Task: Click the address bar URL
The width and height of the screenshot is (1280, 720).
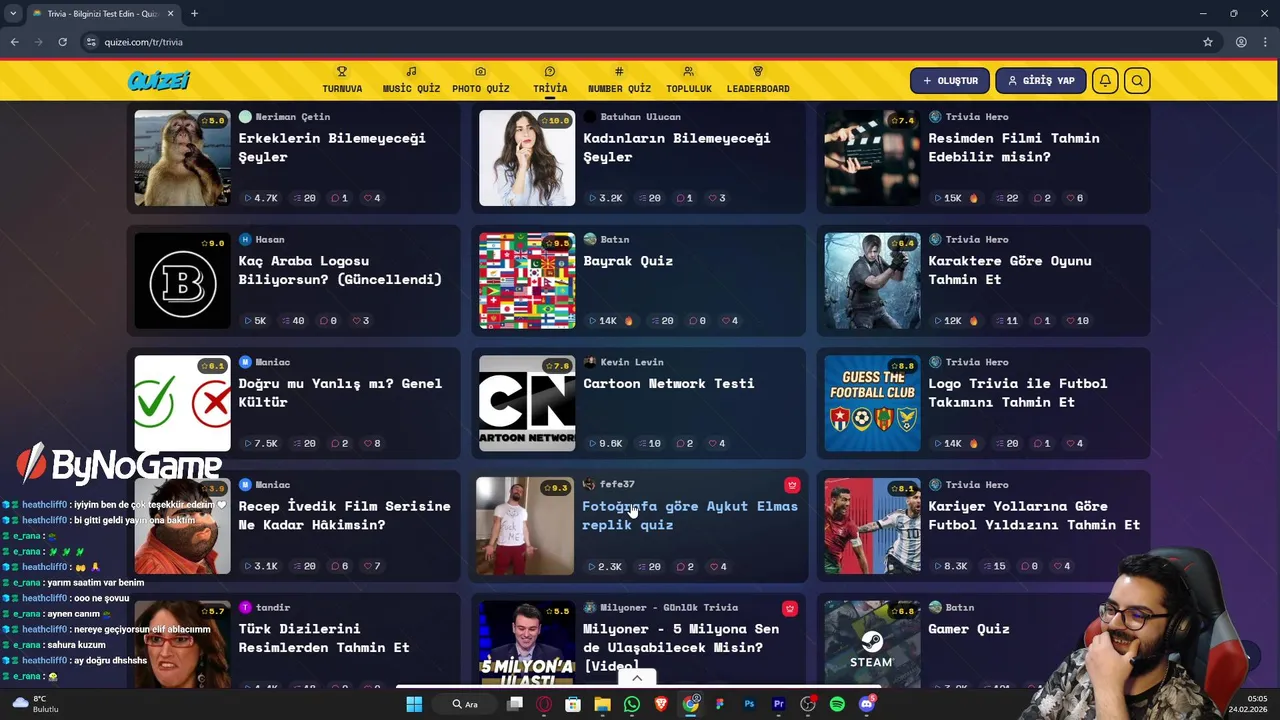Action: (x=144, y=42)
